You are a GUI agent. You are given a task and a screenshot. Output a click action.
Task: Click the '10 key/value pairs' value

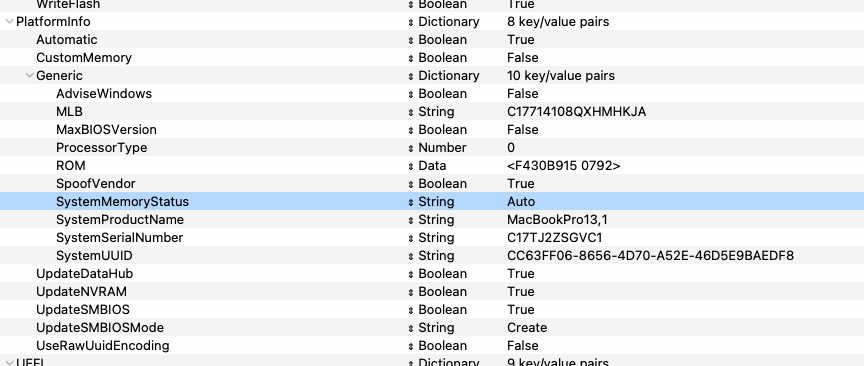[561, 76]
